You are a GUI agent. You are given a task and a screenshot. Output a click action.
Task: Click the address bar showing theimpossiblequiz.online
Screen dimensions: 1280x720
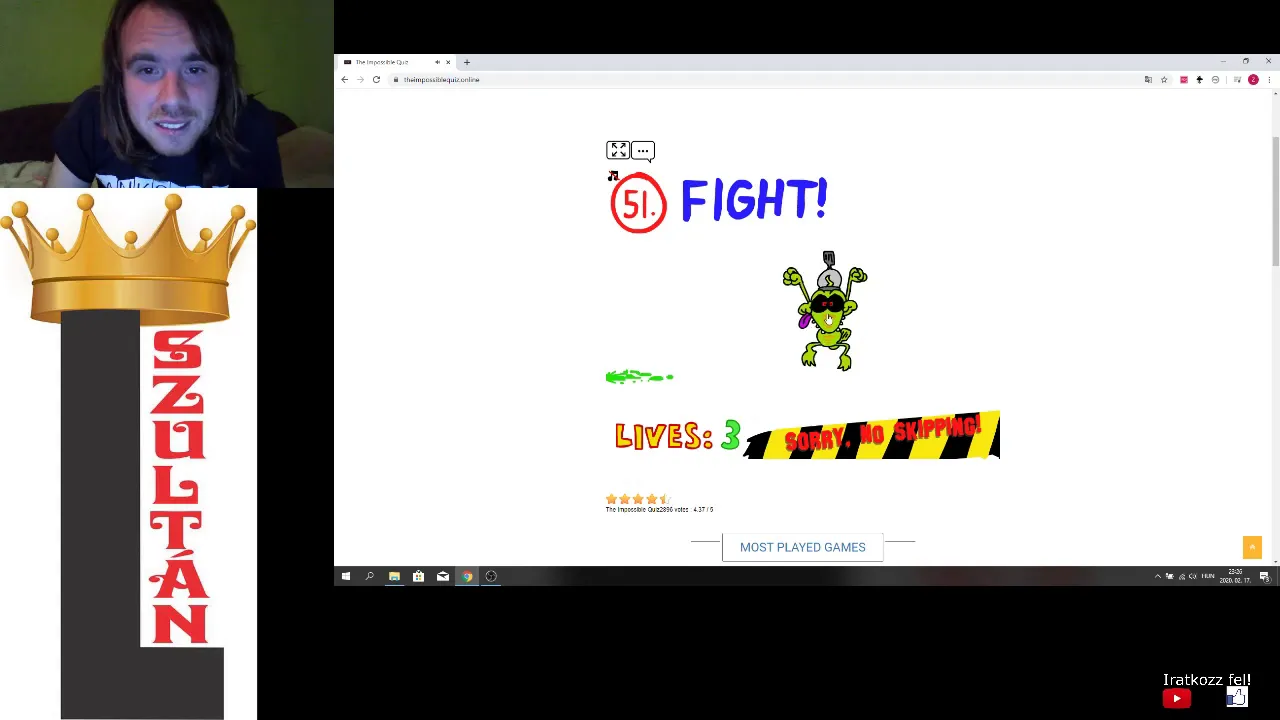767,80
